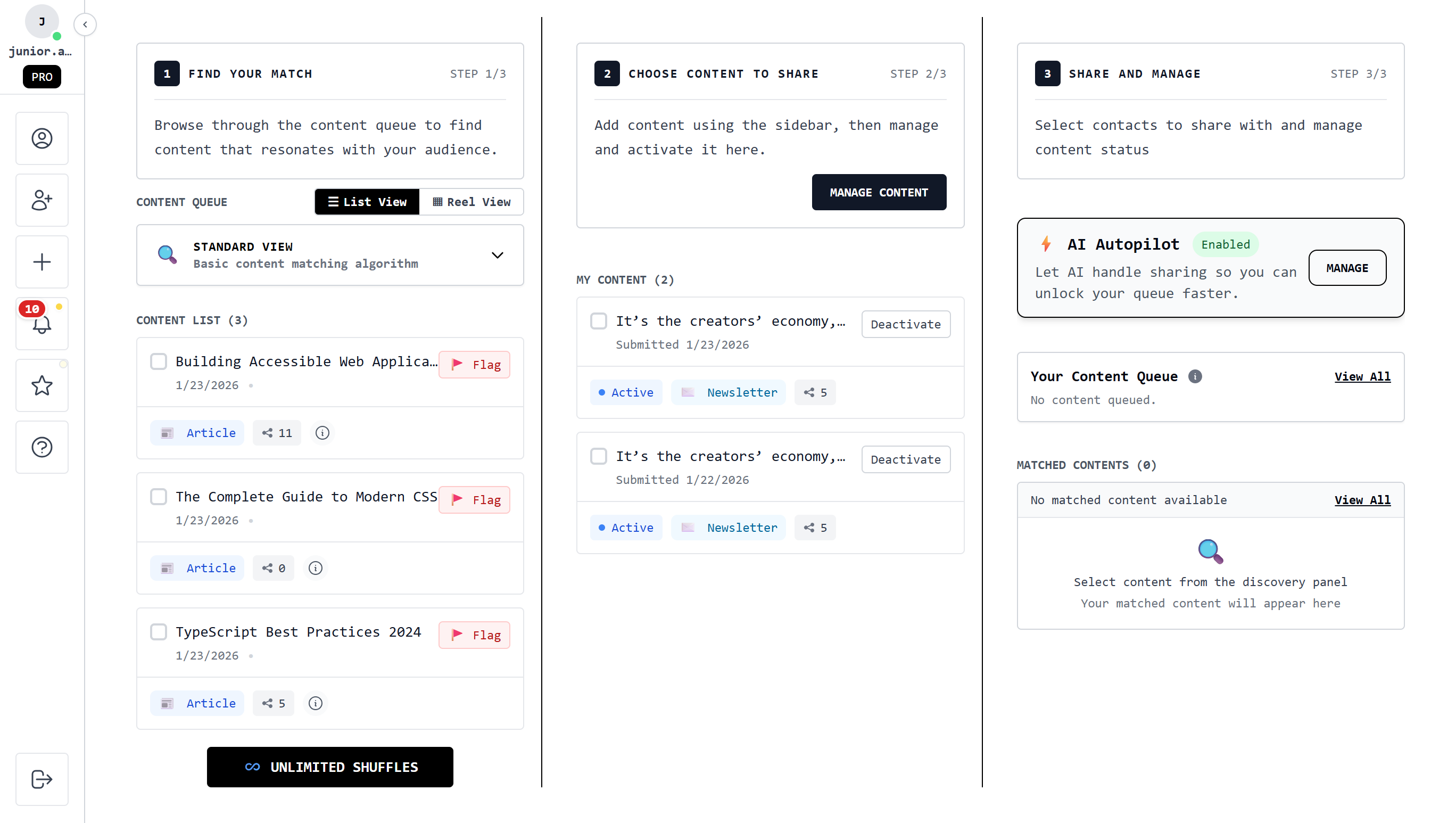Tick checkbox for content submitted 1/23/2026

click(599, 321)
